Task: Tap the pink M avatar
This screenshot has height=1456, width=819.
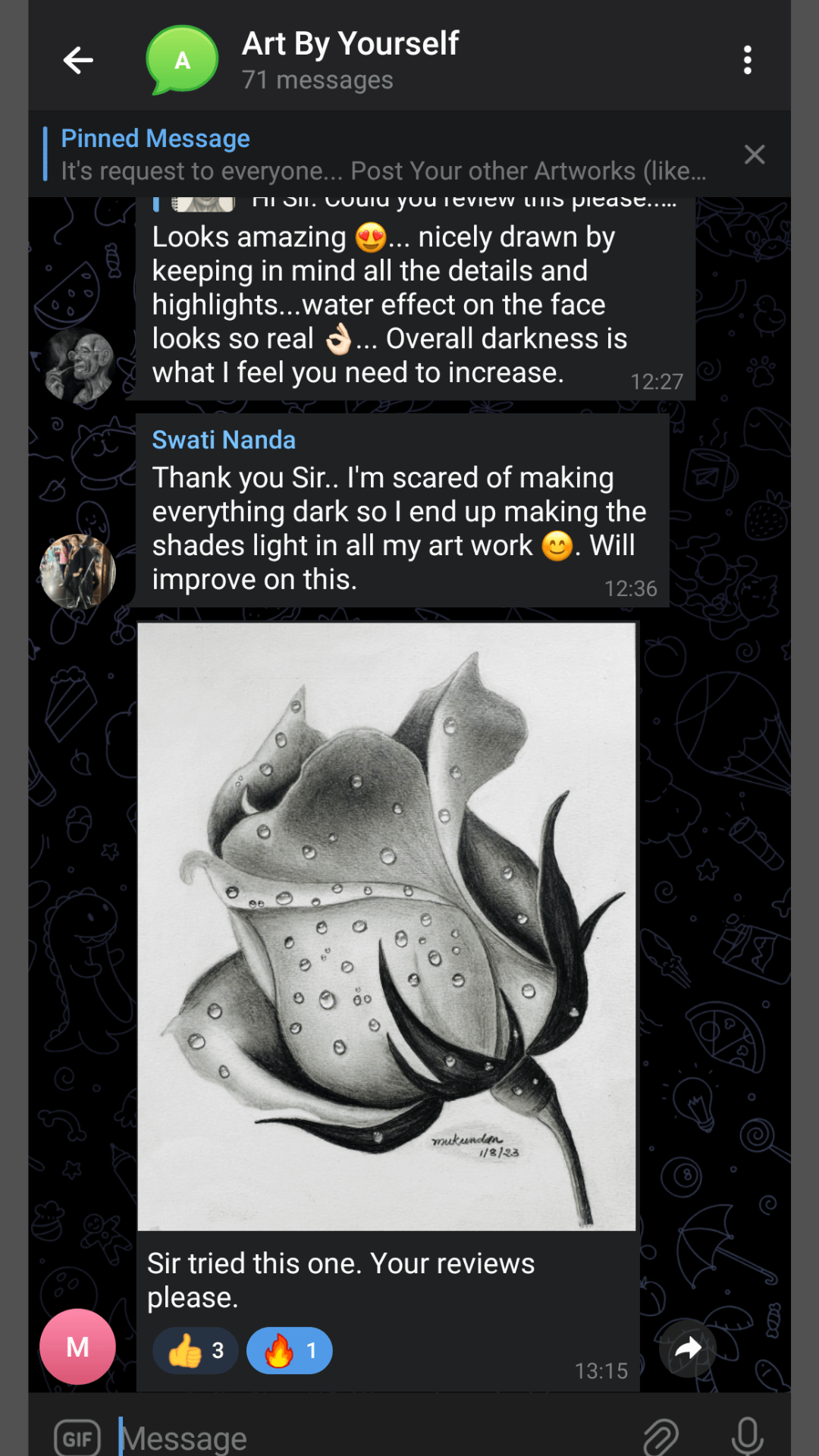Action: tap(77, 1347)
